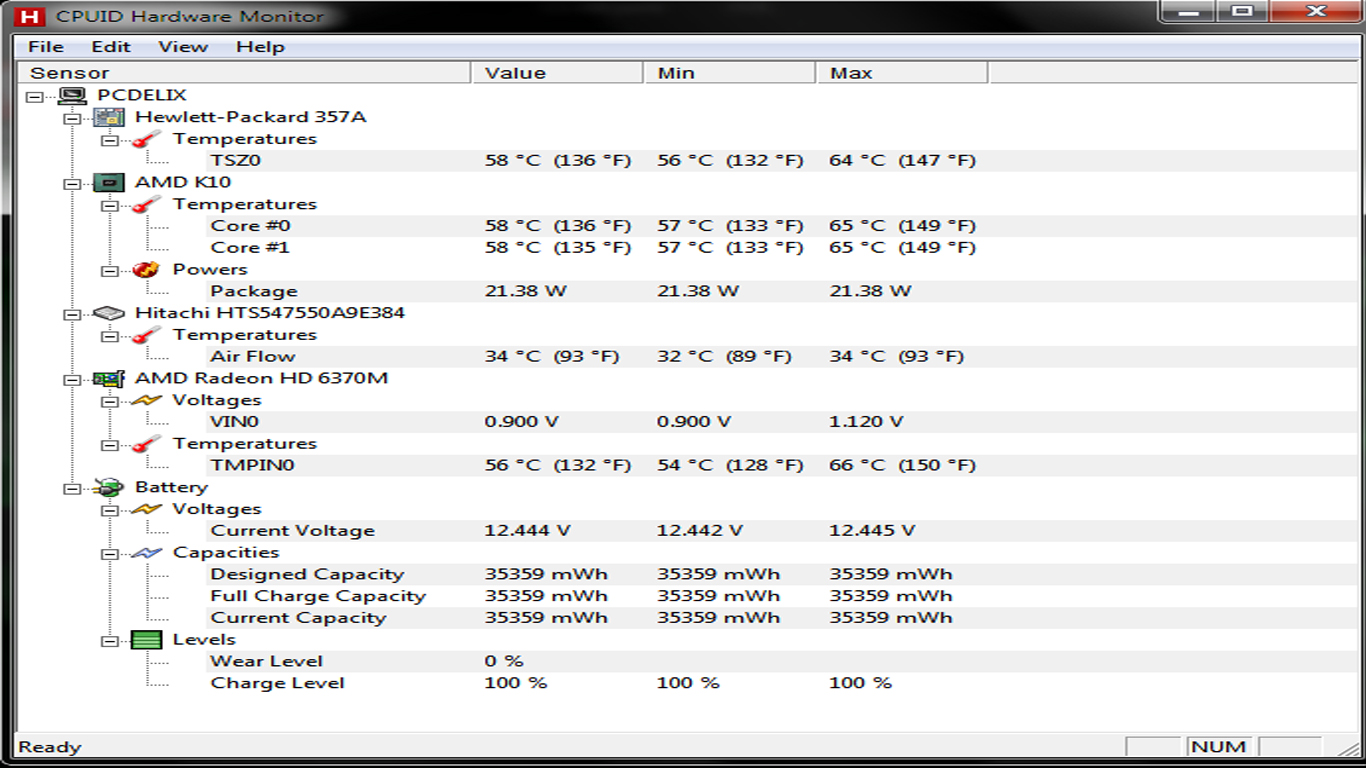Collapse the Hitachi HTS547550A9E384 node
This screenshot has width=1366, height=768.
point(72,314)
